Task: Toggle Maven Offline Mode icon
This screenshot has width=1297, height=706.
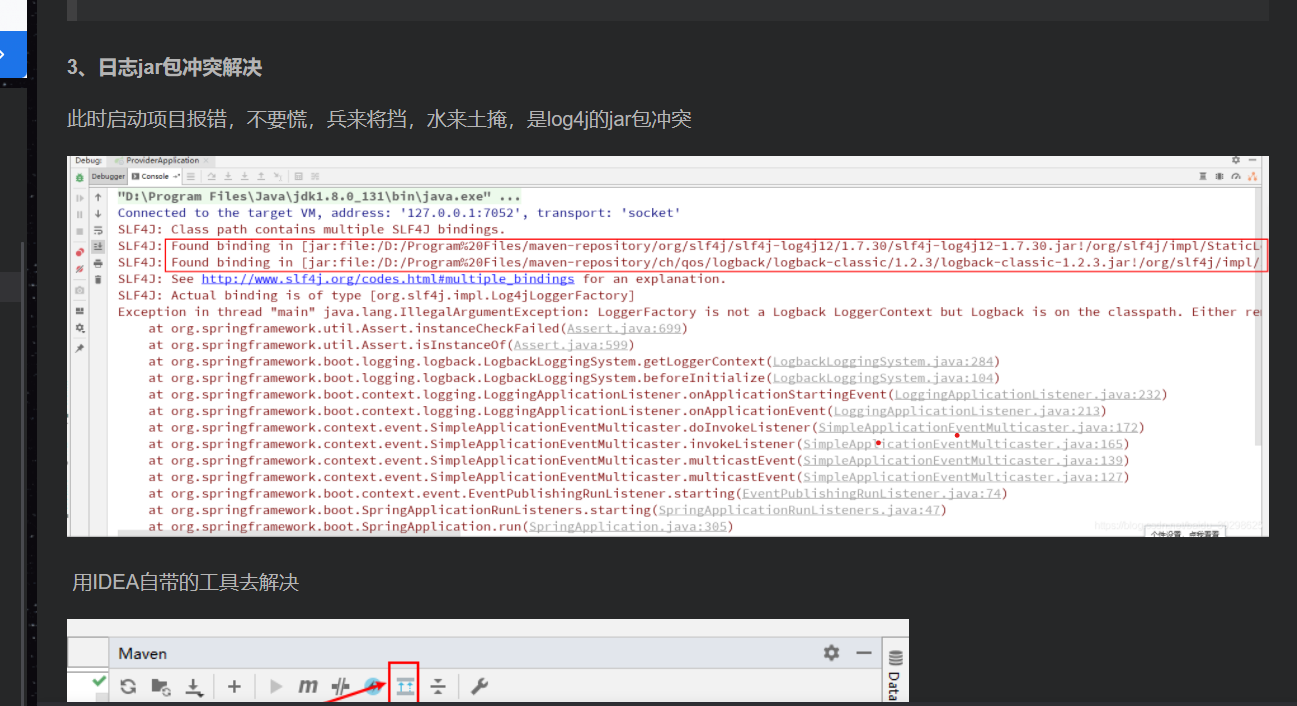Action: [340, 686]
